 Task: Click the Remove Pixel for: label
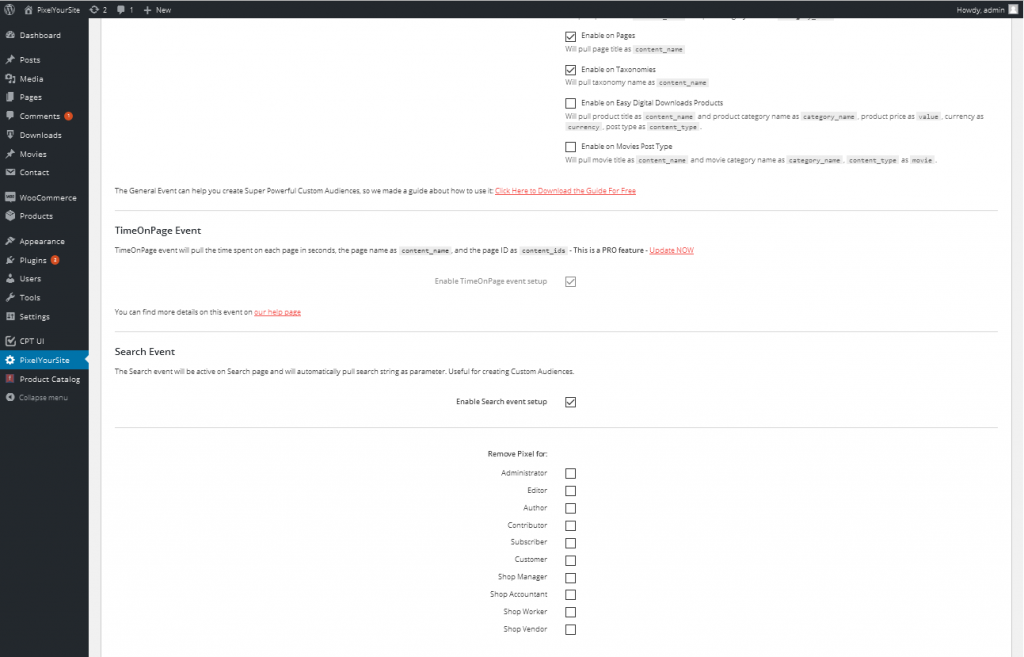tap(517, 454)
